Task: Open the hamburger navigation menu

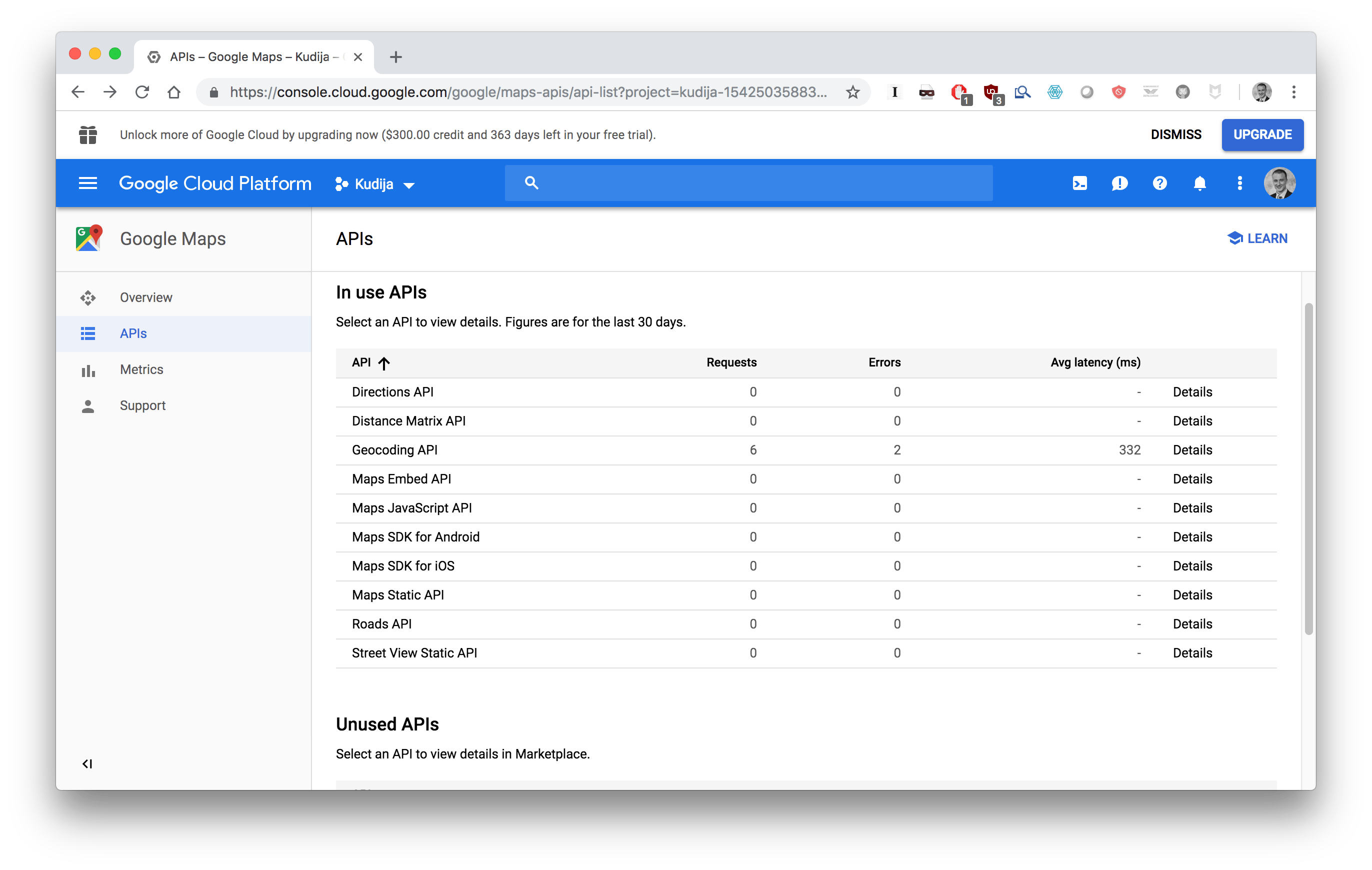Action: pos(87,183)
